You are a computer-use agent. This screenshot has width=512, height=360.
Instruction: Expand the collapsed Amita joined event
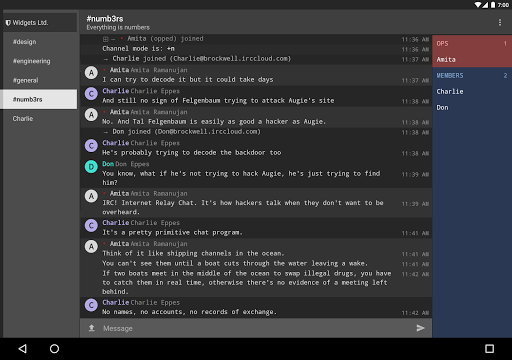pyautogui.click(x=106, y=39)
